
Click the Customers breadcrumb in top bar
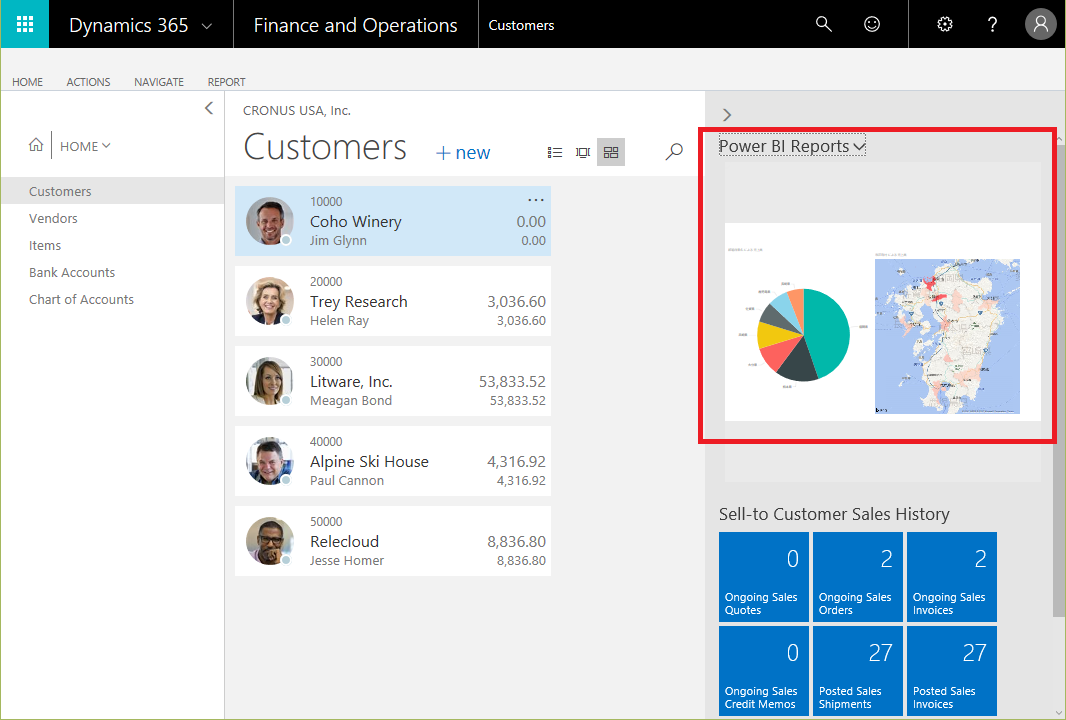[x=521, y=25]
